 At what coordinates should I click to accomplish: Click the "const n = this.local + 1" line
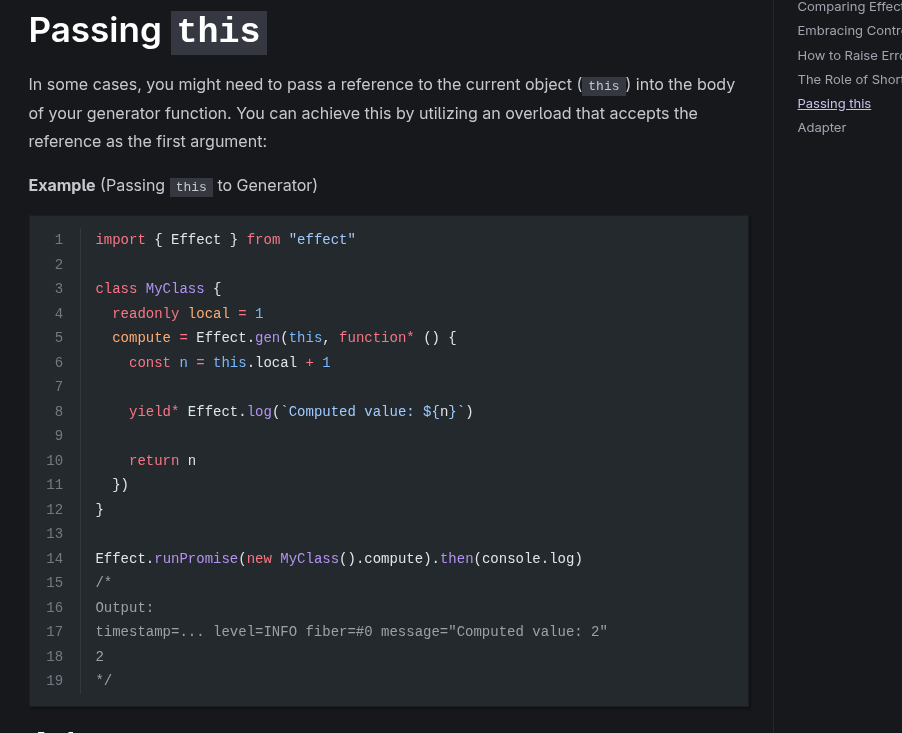pyautogui.click(x=229, y=363)
